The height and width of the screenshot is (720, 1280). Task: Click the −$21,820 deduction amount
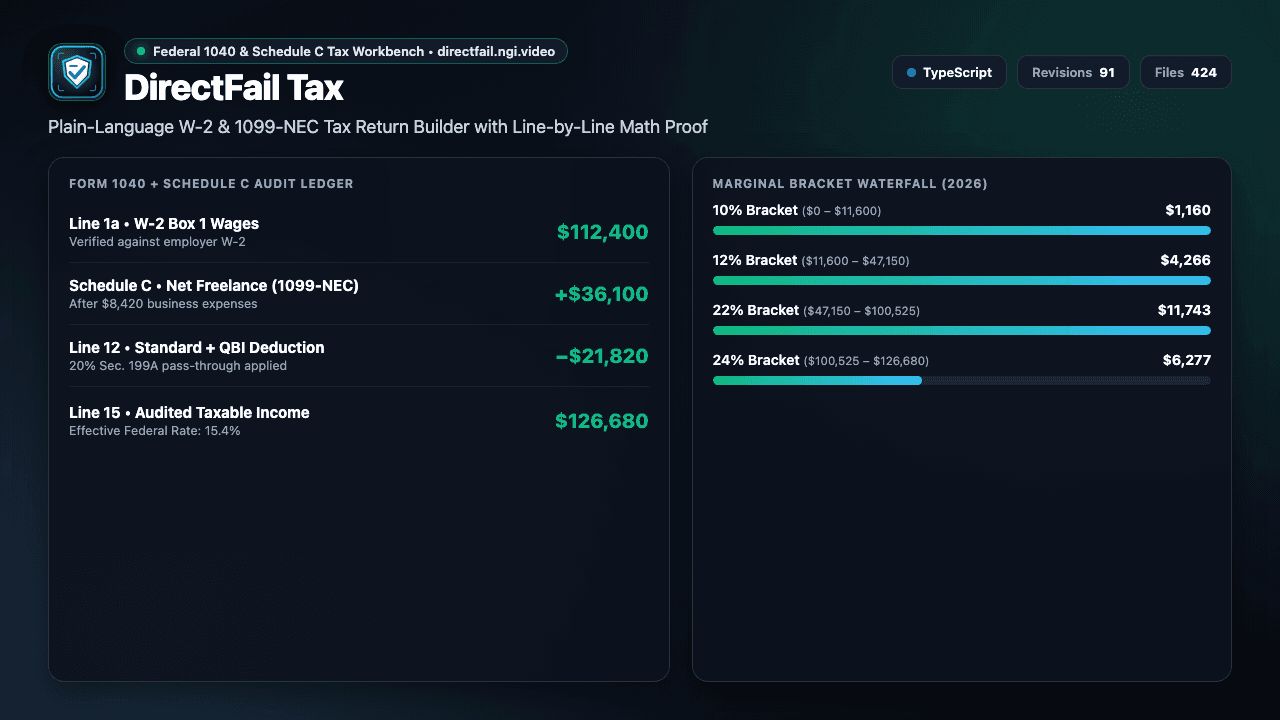click(x=602, y=356)
